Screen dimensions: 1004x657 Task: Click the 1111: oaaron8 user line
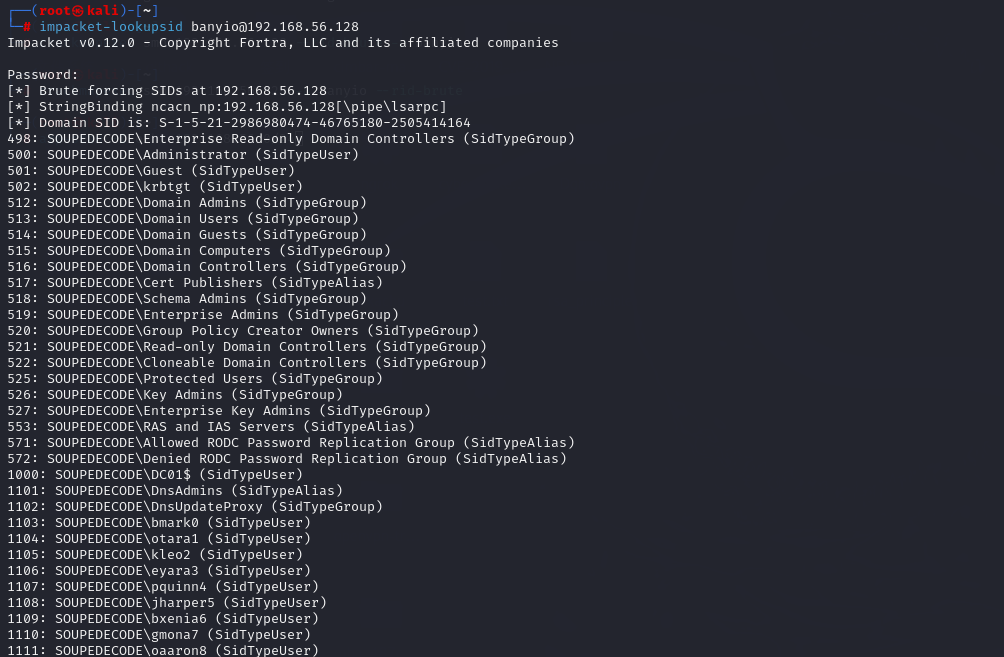[x=163, y=651]
